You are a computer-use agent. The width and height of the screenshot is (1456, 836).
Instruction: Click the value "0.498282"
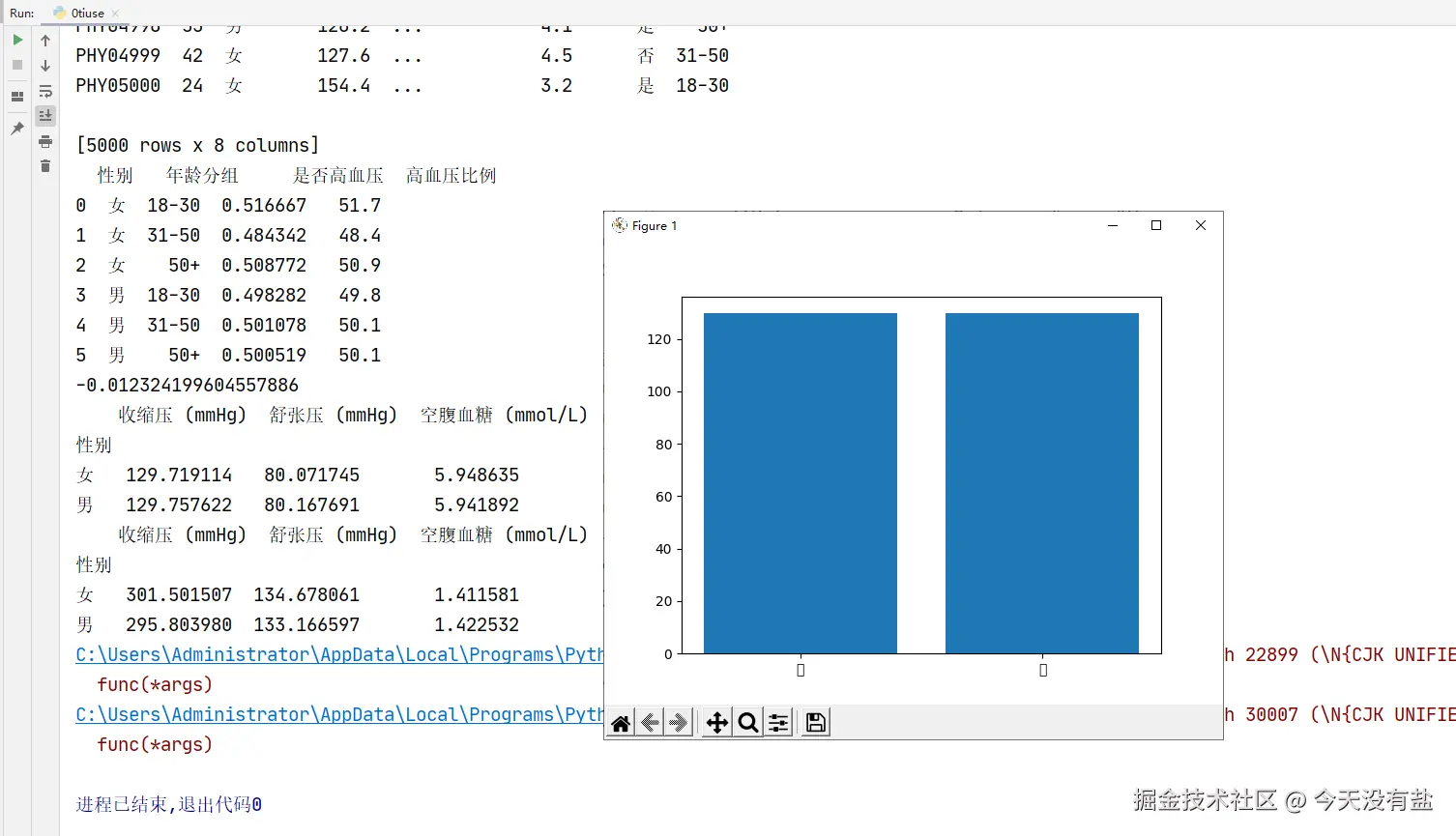[264, 295]
